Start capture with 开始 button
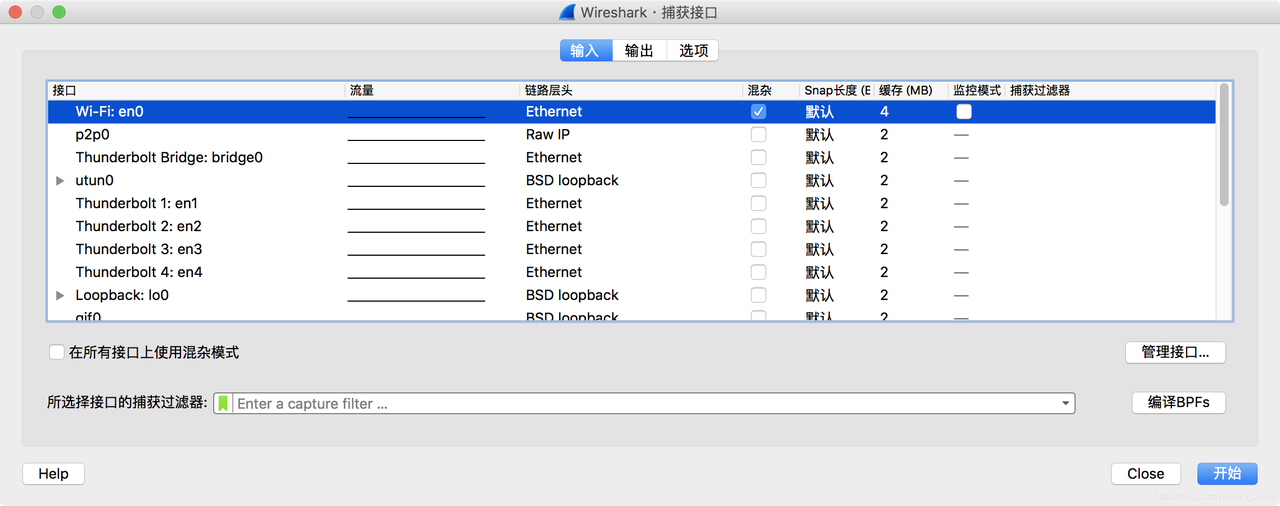This screenshot has width=1280, height=506. (1227, 474)
